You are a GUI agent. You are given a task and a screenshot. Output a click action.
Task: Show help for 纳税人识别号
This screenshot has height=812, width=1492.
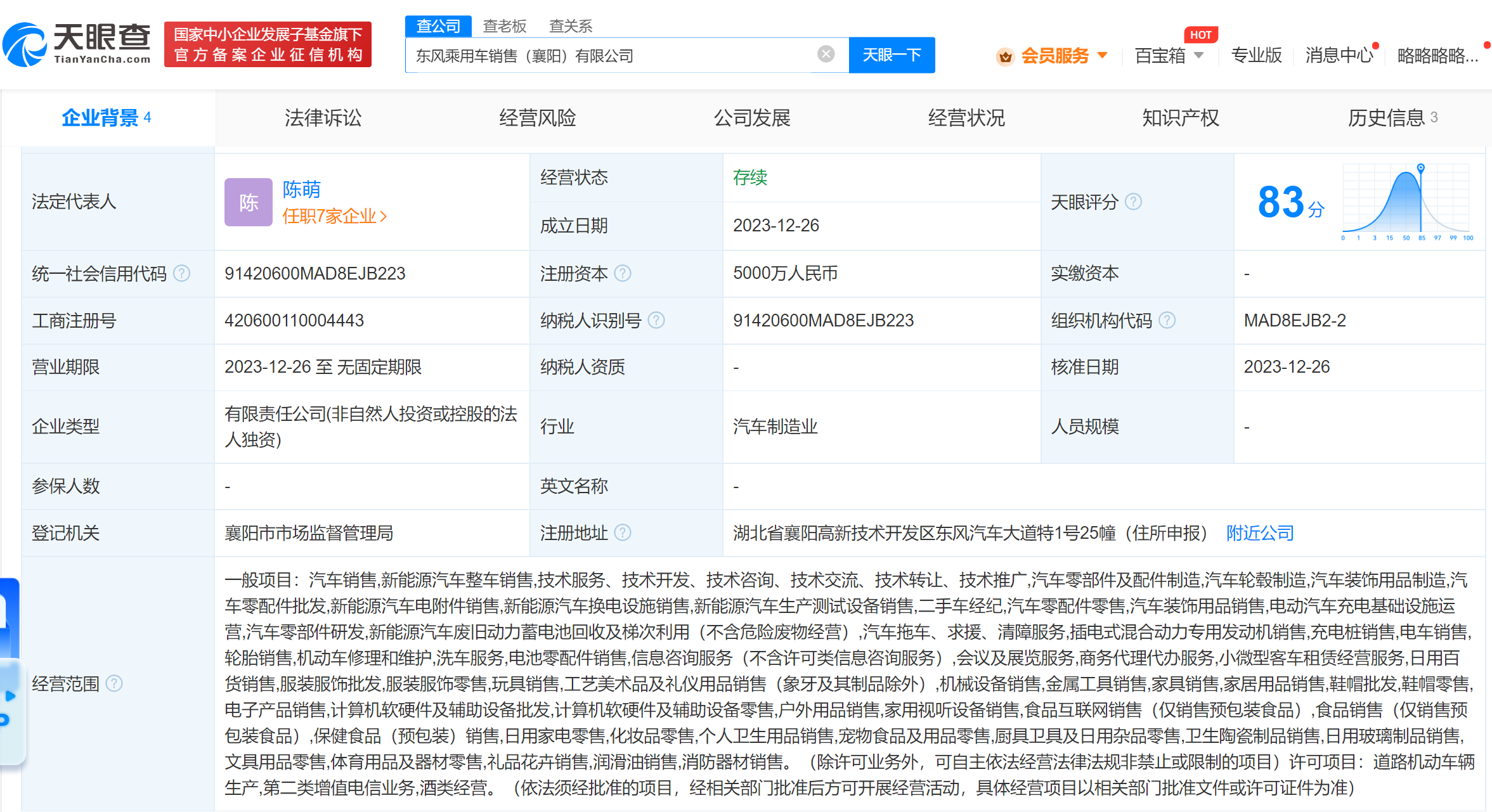657,320
